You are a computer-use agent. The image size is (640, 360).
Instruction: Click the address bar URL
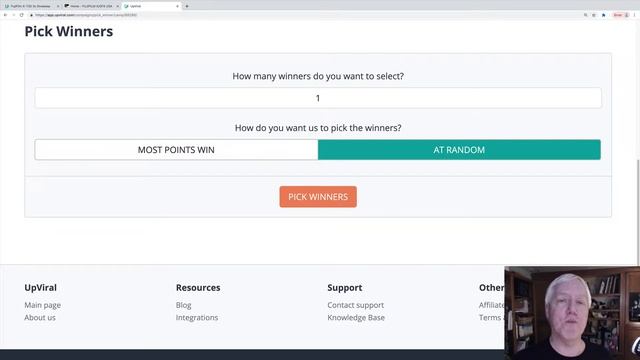[x=86, y=15]
